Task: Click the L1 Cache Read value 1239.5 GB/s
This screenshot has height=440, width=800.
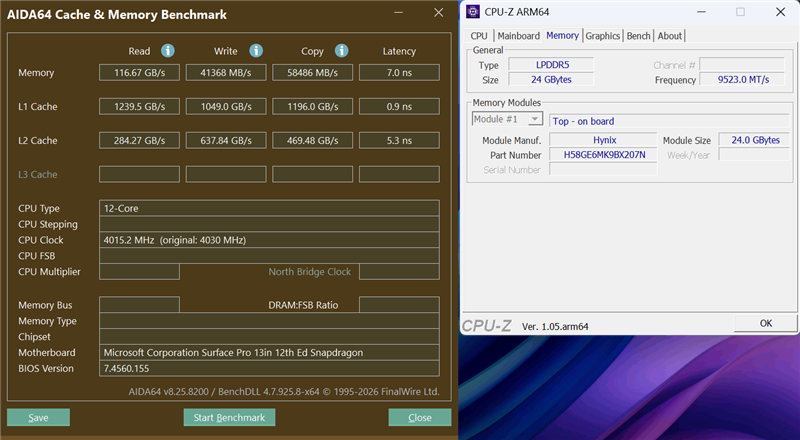Action: click(139, 107)
